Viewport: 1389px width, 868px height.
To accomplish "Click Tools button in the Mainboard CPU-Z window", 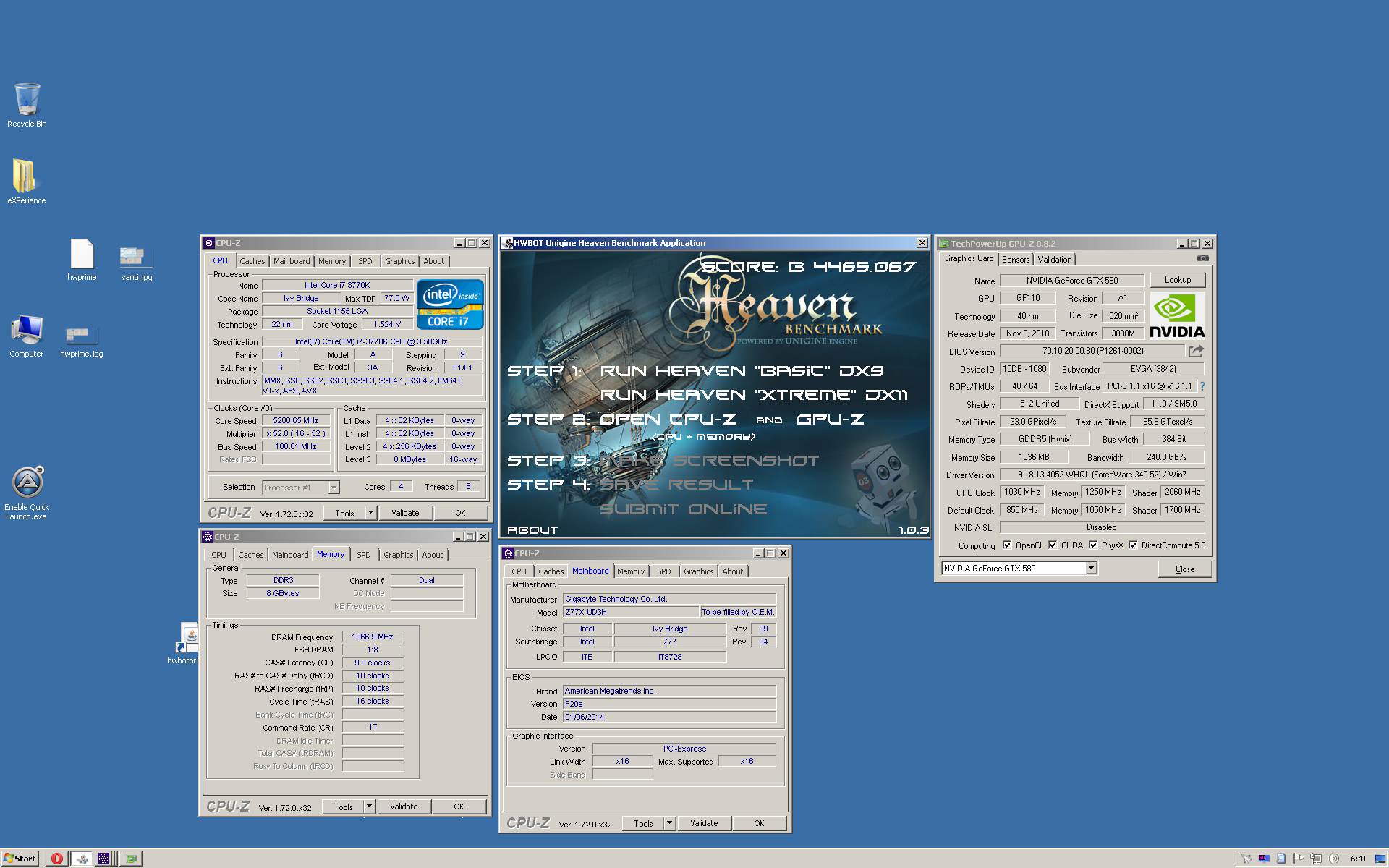I will coord(643,823).
